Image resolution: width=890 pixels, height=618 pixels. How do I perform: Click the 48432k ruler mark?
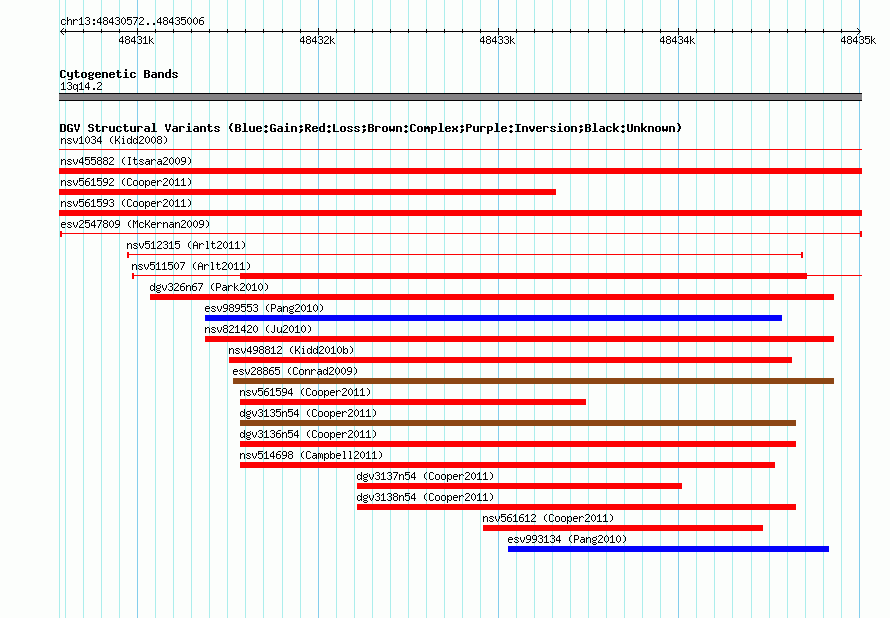(317, 40)
